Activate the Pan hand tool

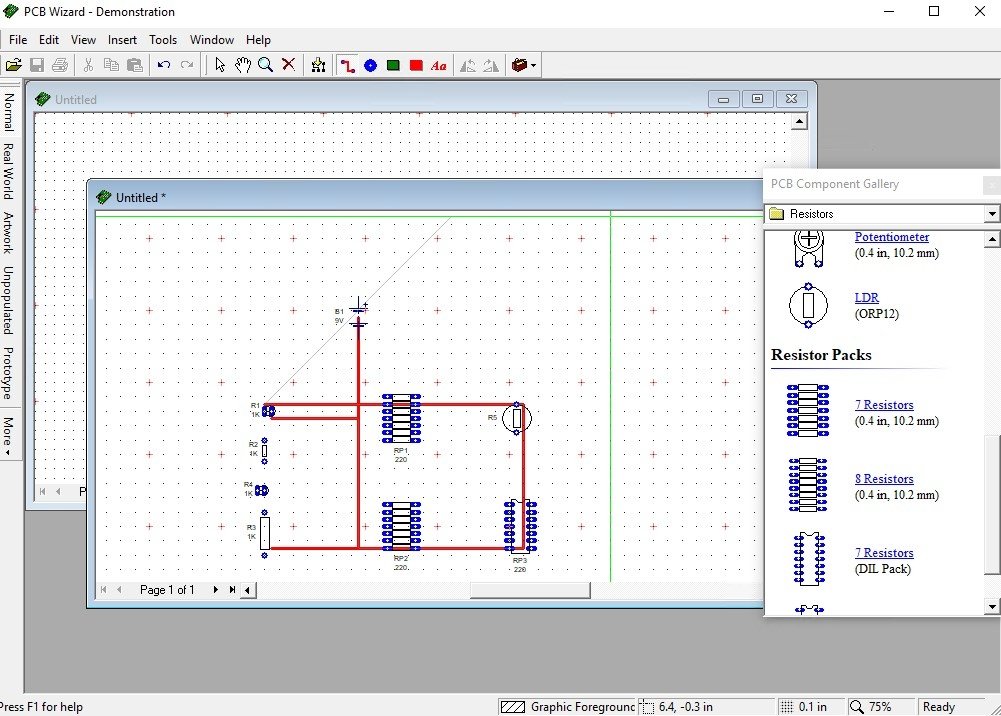click(x=243, y=65)
